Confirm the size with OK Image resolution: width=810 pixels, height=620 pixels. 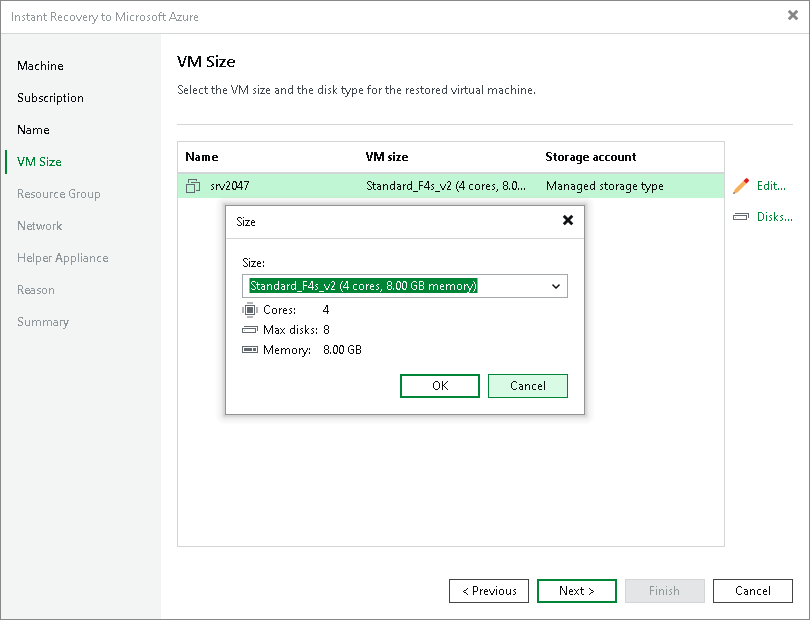(440, 386)
